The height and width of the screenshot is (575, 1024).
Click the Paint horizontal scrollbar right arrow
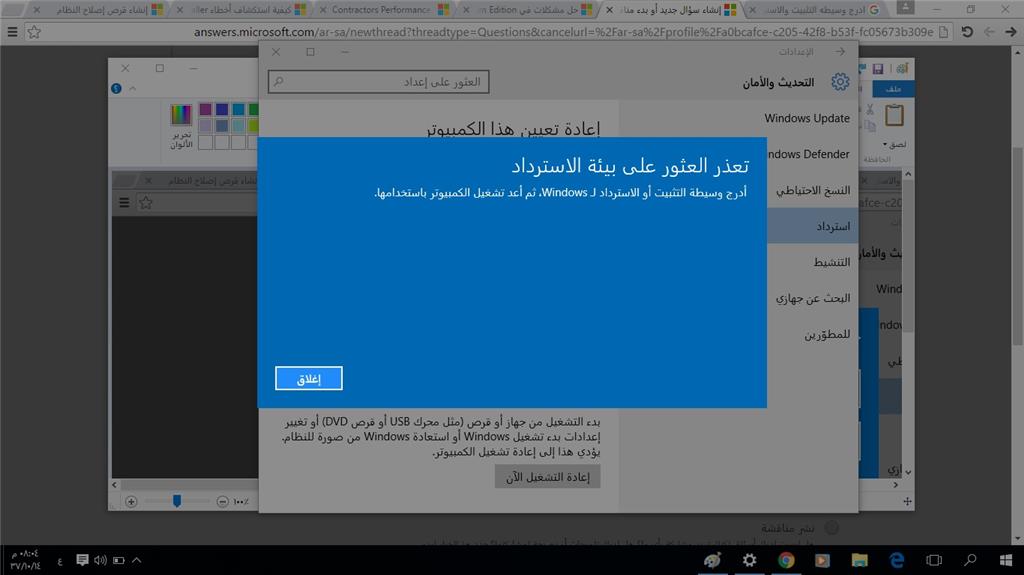pos(895,485)
